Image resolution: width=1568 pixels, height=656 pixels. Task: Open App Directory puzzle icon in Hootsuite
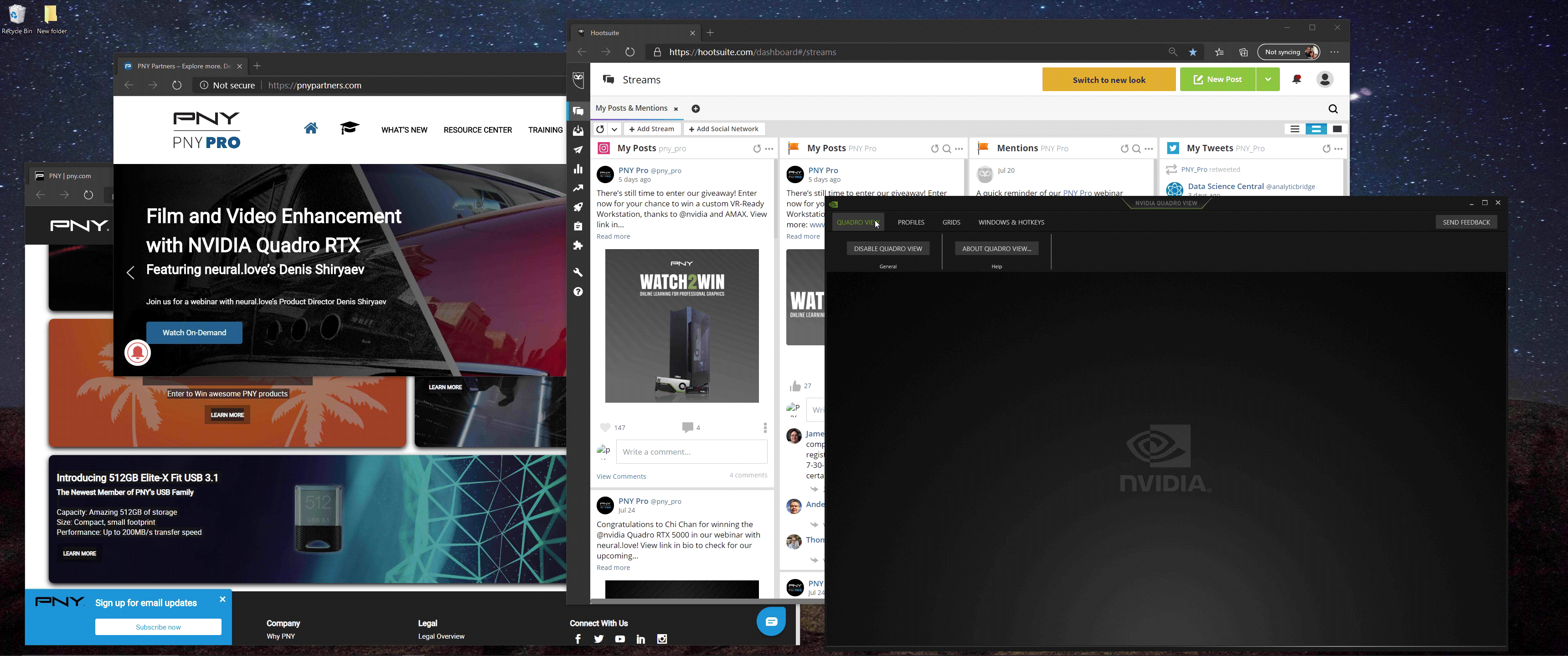coord(578,245)
